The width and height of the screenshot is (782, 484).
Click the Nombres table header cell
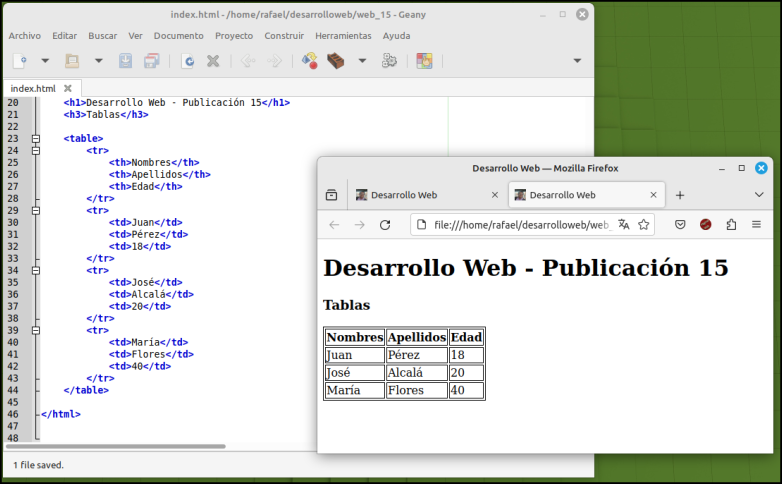tap(355, 337)
